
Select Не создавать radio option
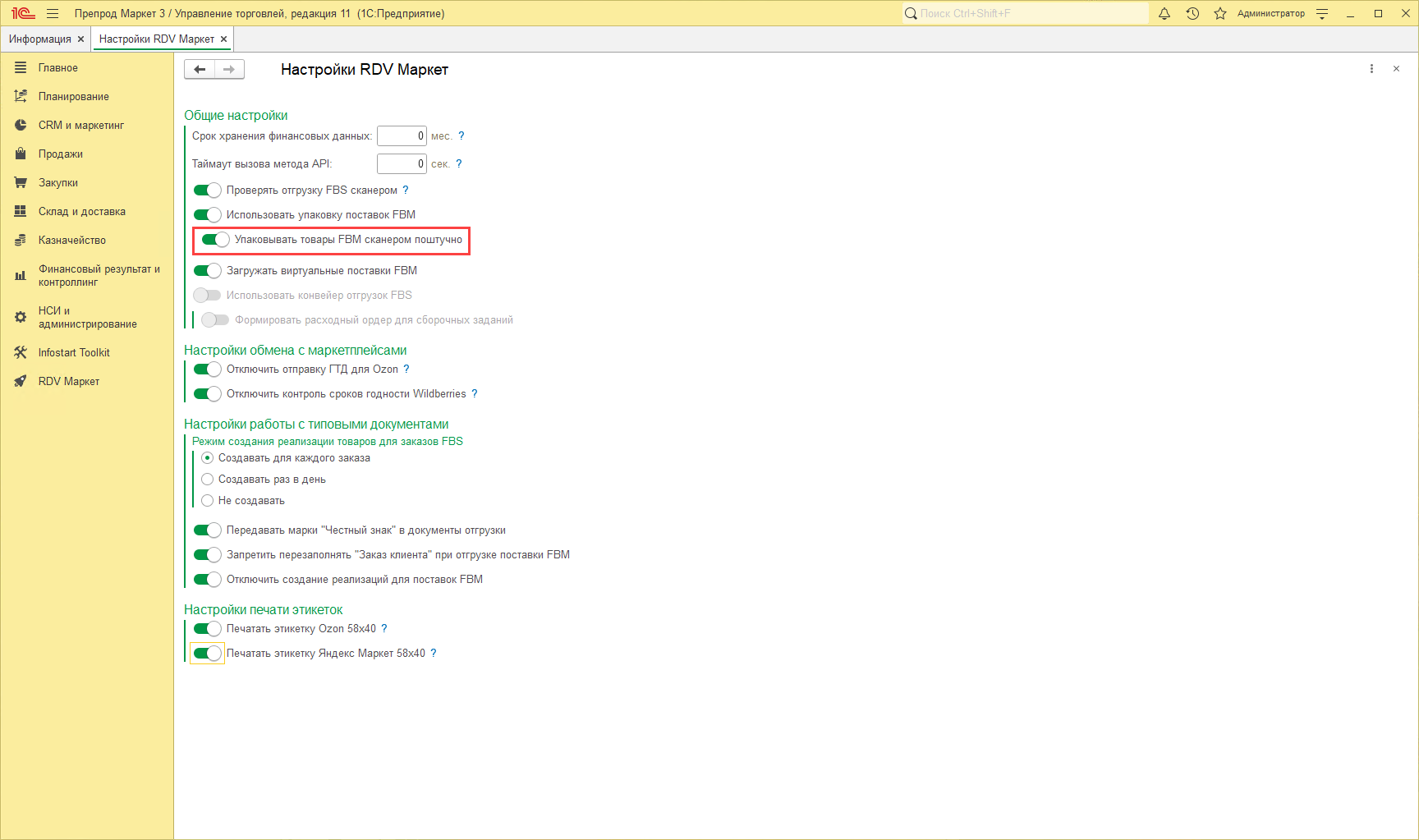pyautogui.click(x=208, y=500)
